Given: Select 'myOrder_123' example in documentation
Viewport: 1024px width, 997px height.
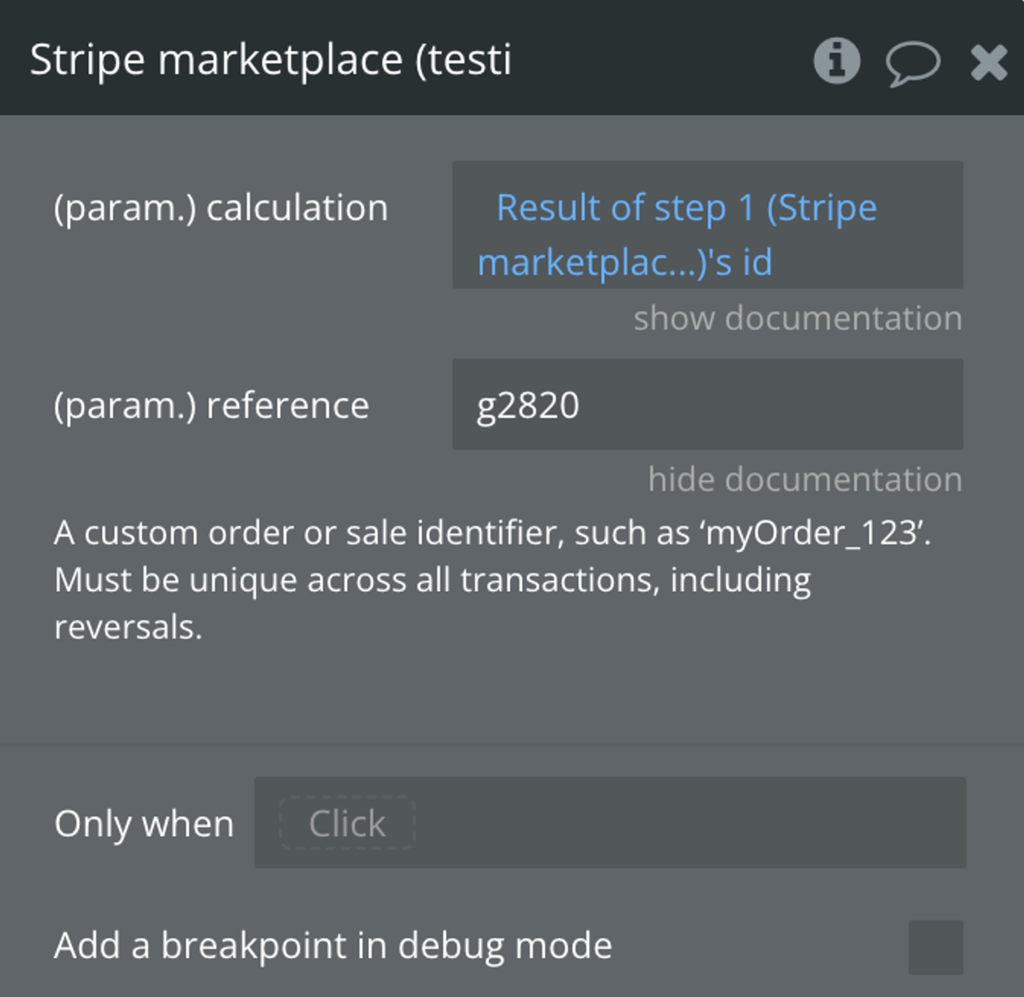Looking at the screenshot, I should [814, 533].
